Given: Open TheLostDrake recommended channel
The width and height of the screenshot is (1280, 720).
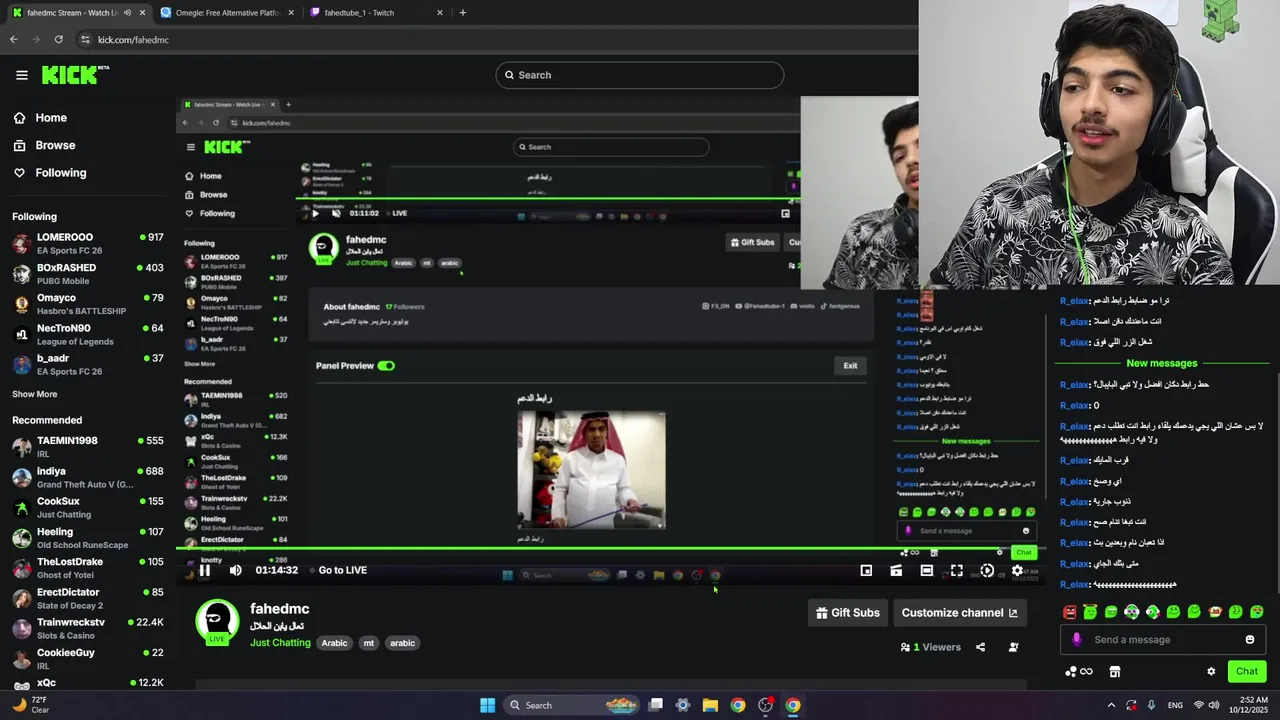Looking at the screenshot, I should pyautogui.click(x=88, y=568).
